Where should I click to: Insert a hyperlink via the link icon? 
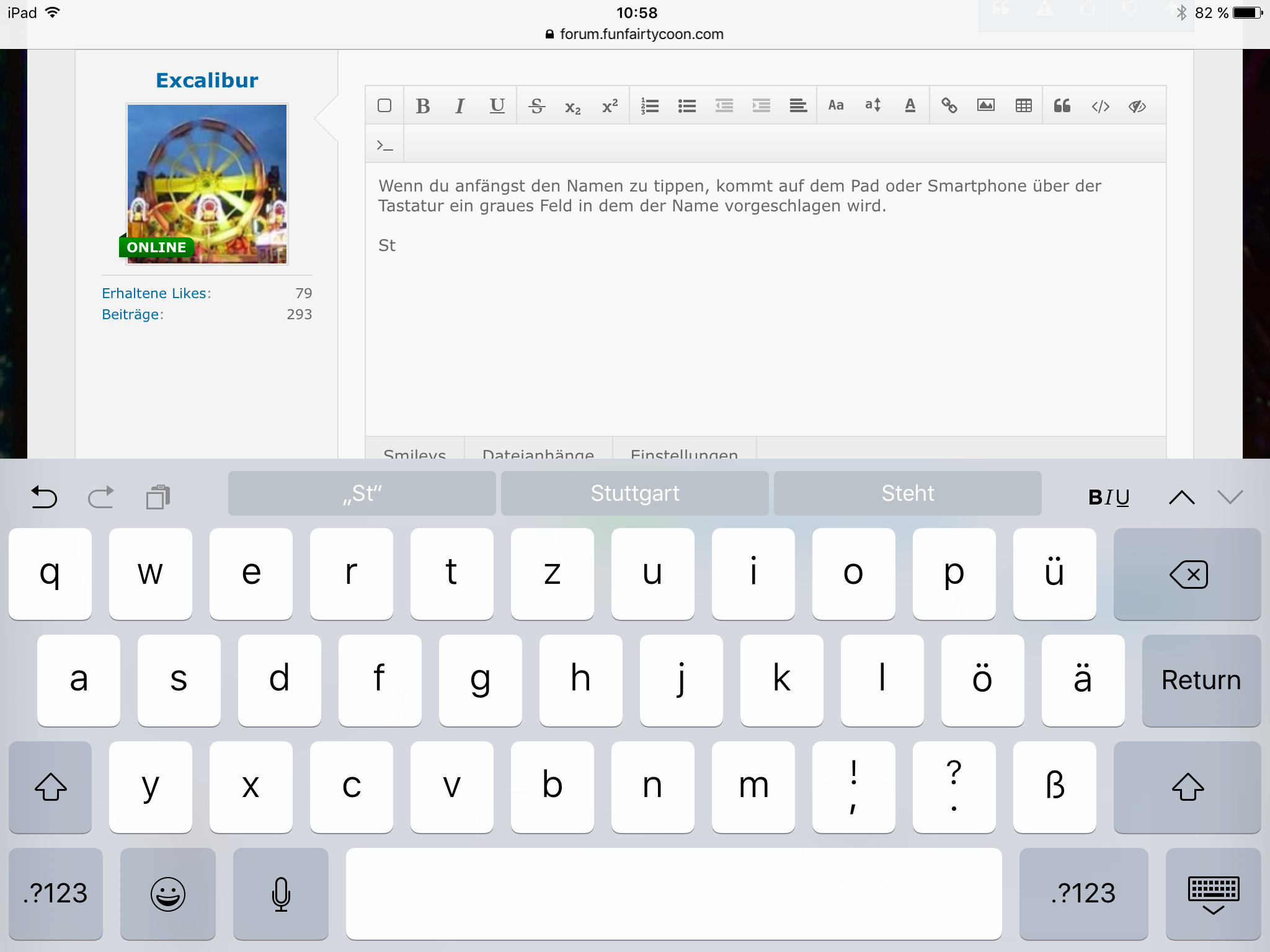(949, 106)
